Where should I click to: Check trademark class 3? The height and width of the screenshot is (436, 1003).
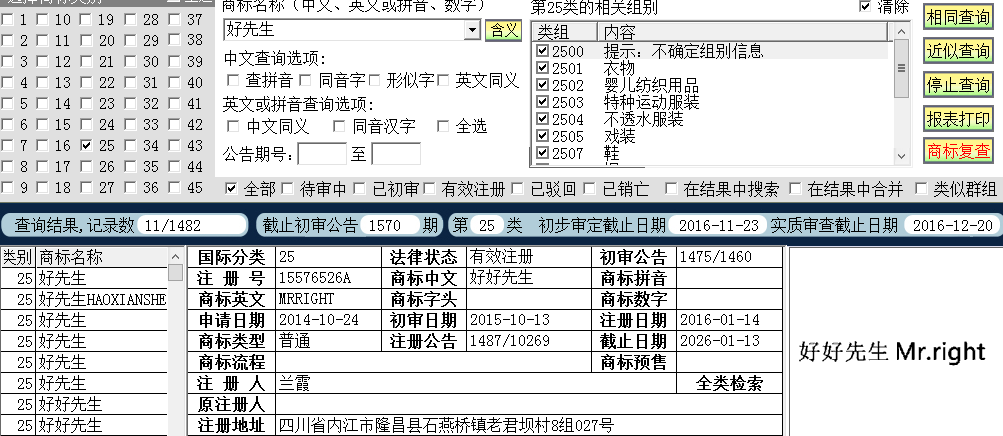tap(7, 62)
